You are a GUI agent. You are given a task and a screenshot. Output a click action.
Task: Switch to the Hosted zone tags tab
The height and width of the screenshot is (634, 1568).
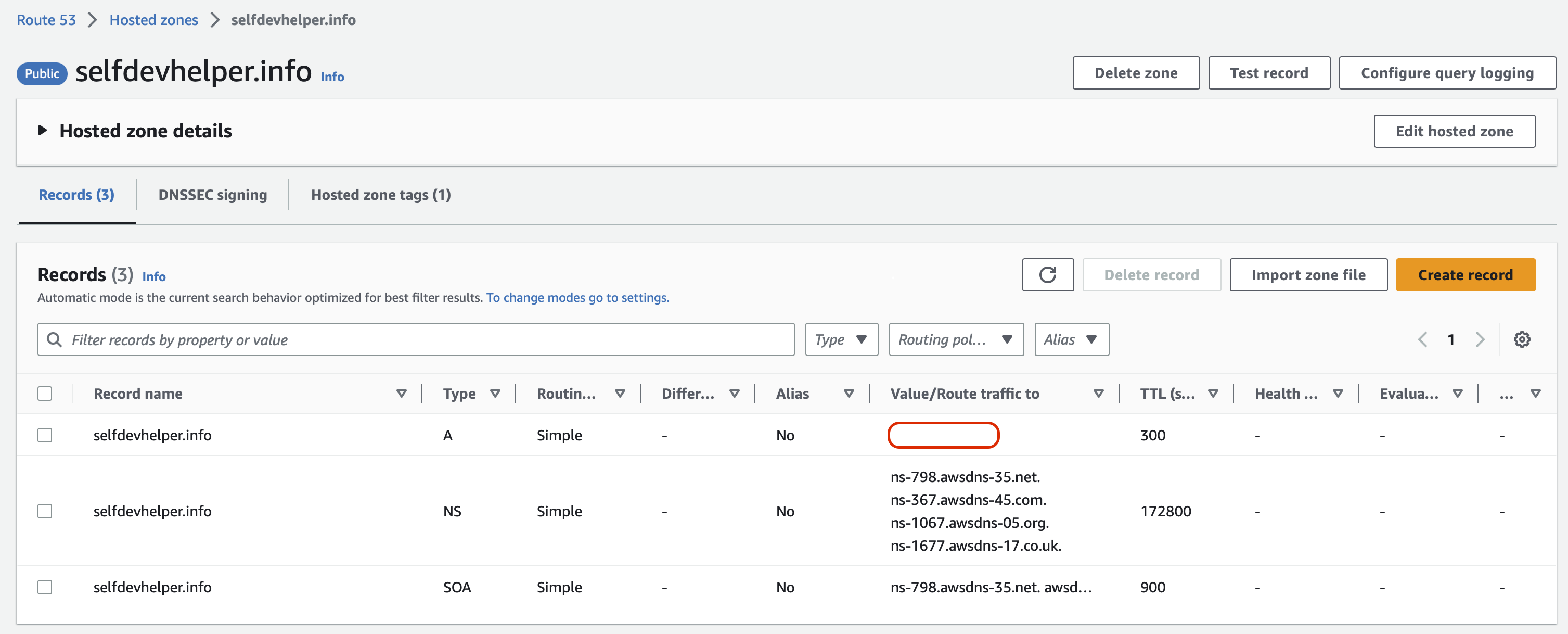[x=380, y=195]
